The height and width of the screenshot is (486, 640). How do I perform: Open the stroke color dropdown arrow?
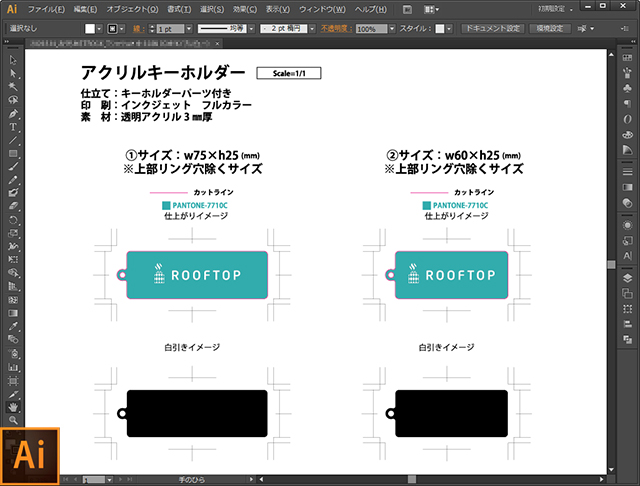pos(122,29)
